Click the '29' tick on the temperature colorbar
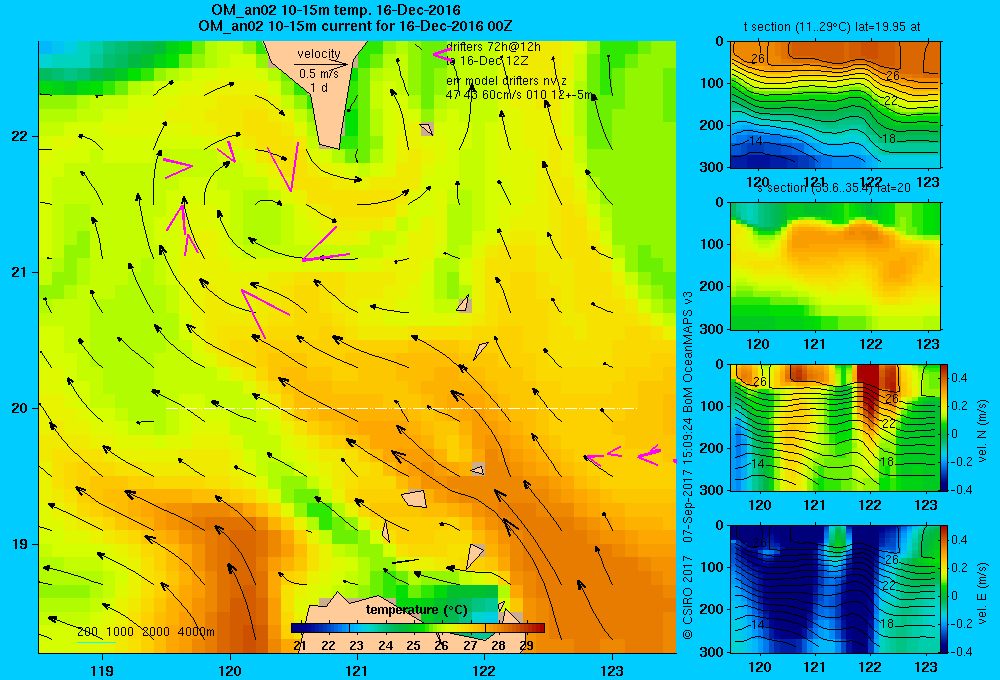This screenshot has width=1000, height=680. click(526, 646)
